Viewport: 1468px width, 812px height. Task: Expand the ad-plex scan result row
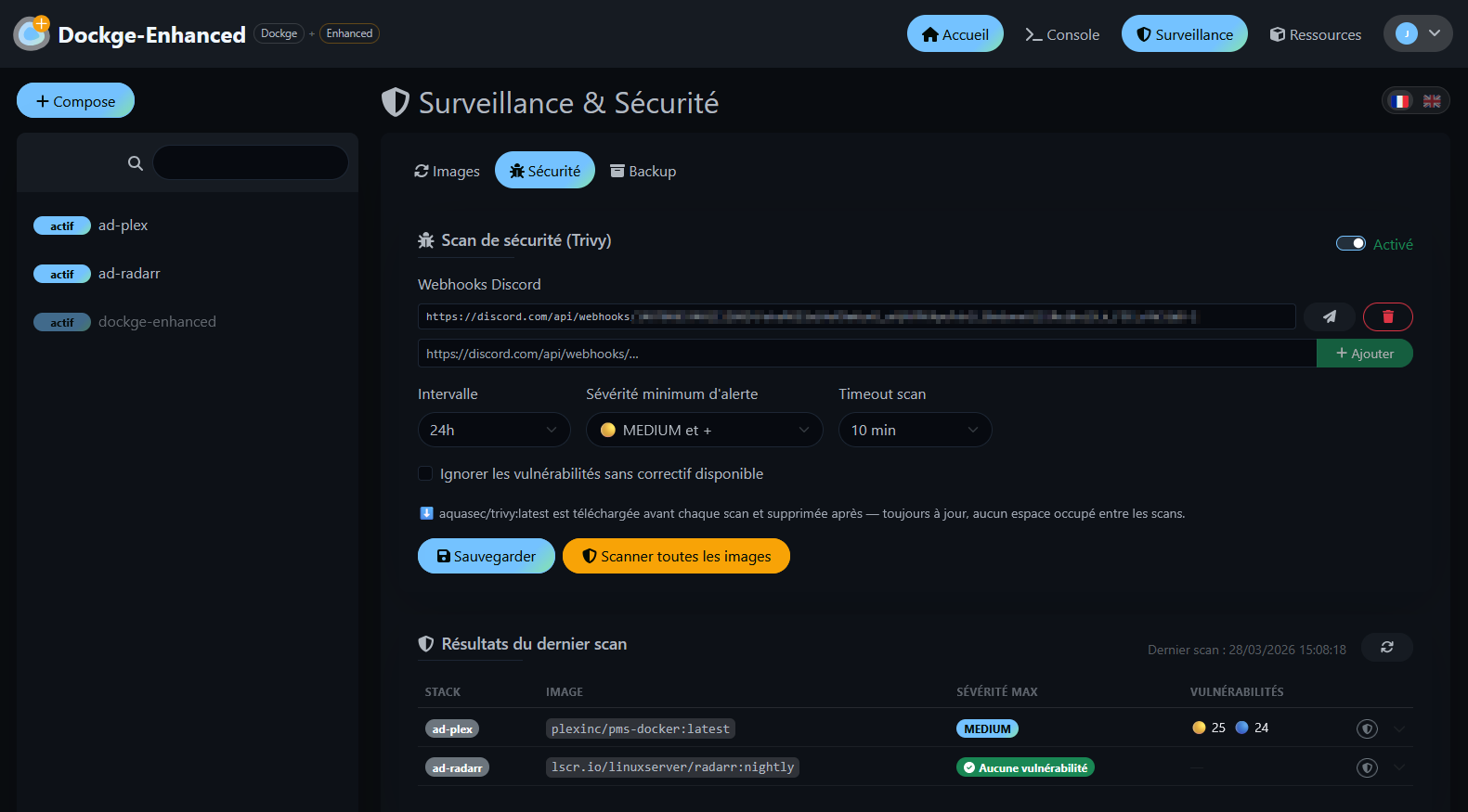point(1399,728)
